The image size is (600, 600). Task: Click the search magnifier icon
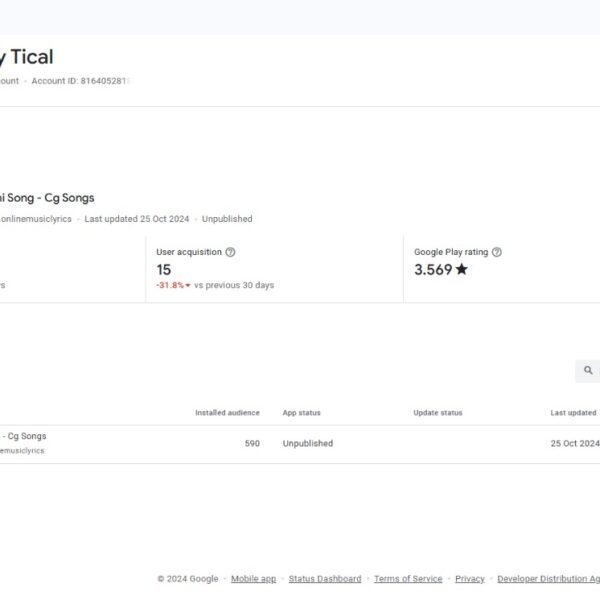tap(588, 370)
